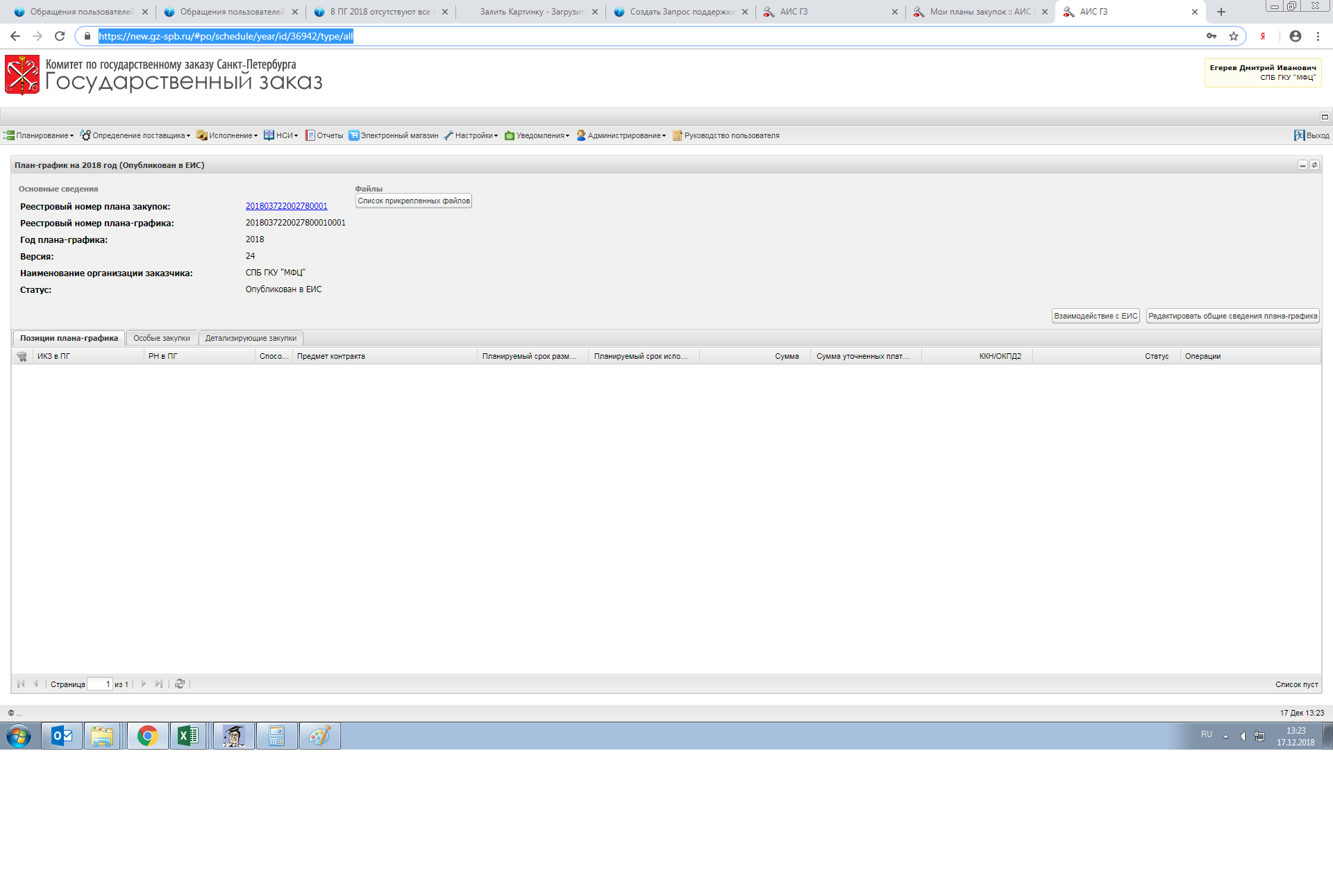Switch to the Особые закупки tab
The image size is (1333, 896).
pyautogui.click(x=162, y=339)
